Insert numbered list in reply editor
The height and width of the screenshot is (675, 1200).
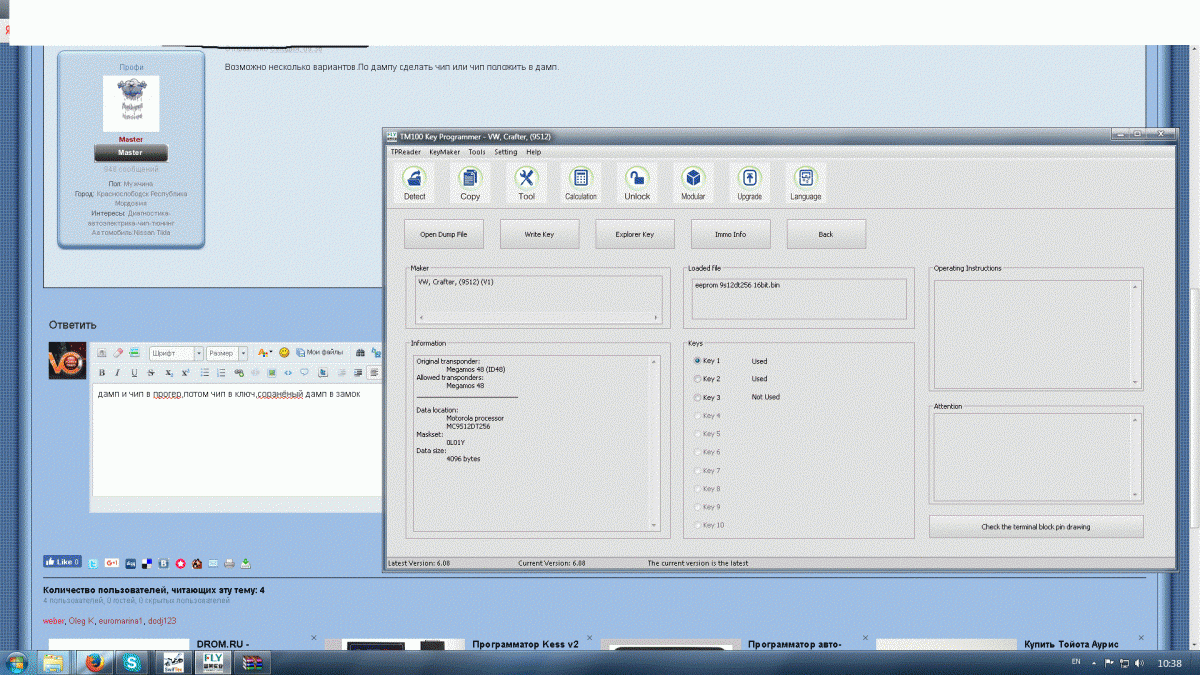pos(221,372)
